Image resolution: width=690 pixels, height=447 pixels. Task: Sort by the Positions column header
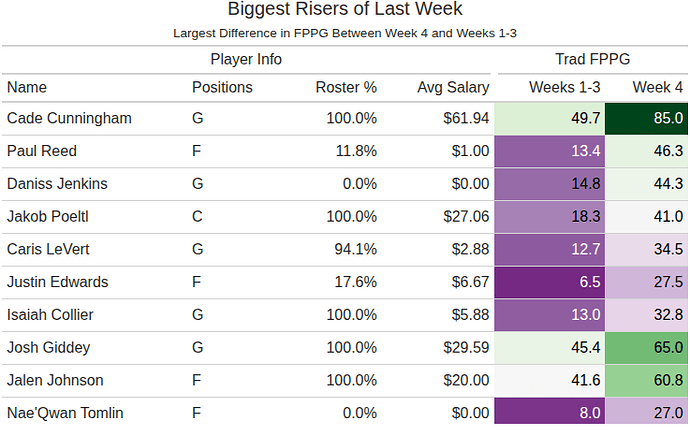point(222,88)
